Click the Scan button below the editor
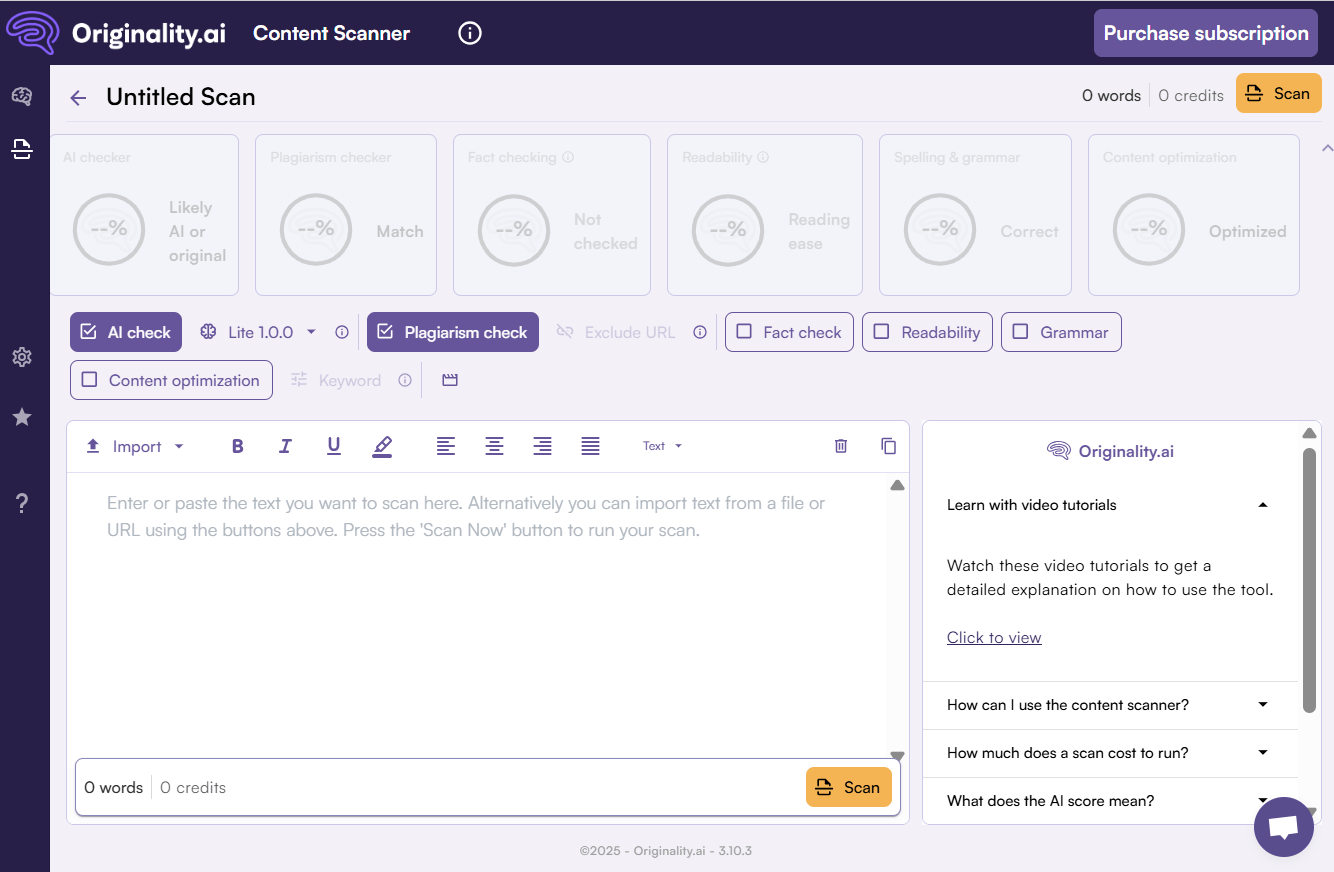The width and height of the screenshot is (1334, 872). click(849, 787)
